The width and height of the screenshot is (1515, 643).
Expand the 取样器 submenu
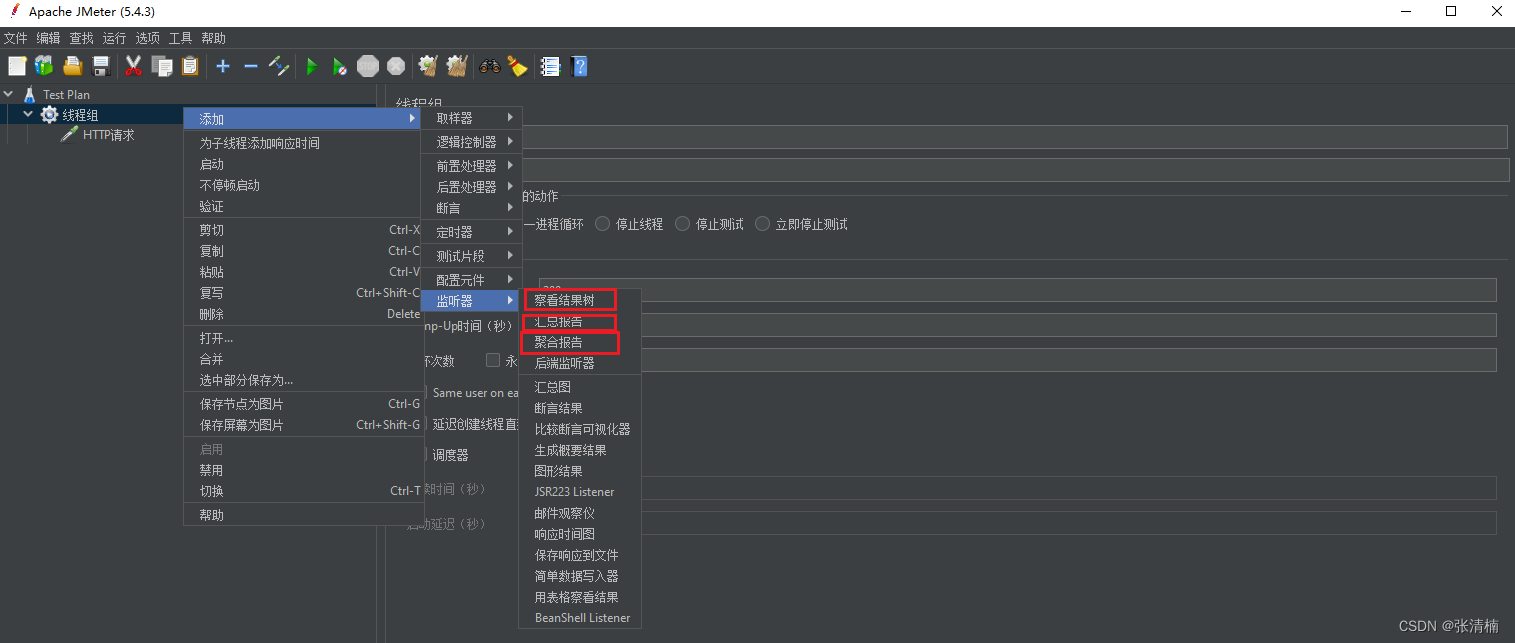tap(469, 118)
